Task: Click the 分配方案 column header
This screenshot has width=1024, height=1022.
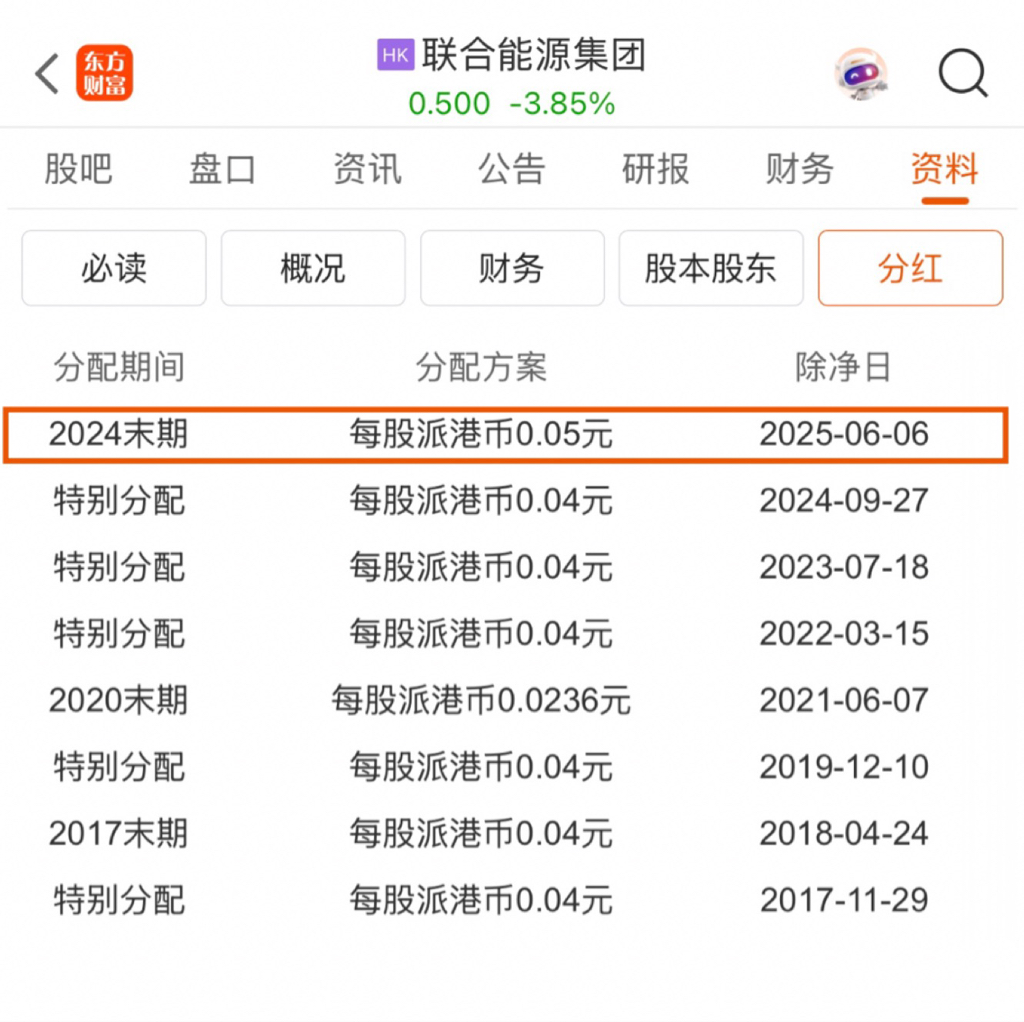Action: click(x=481, y=367)
